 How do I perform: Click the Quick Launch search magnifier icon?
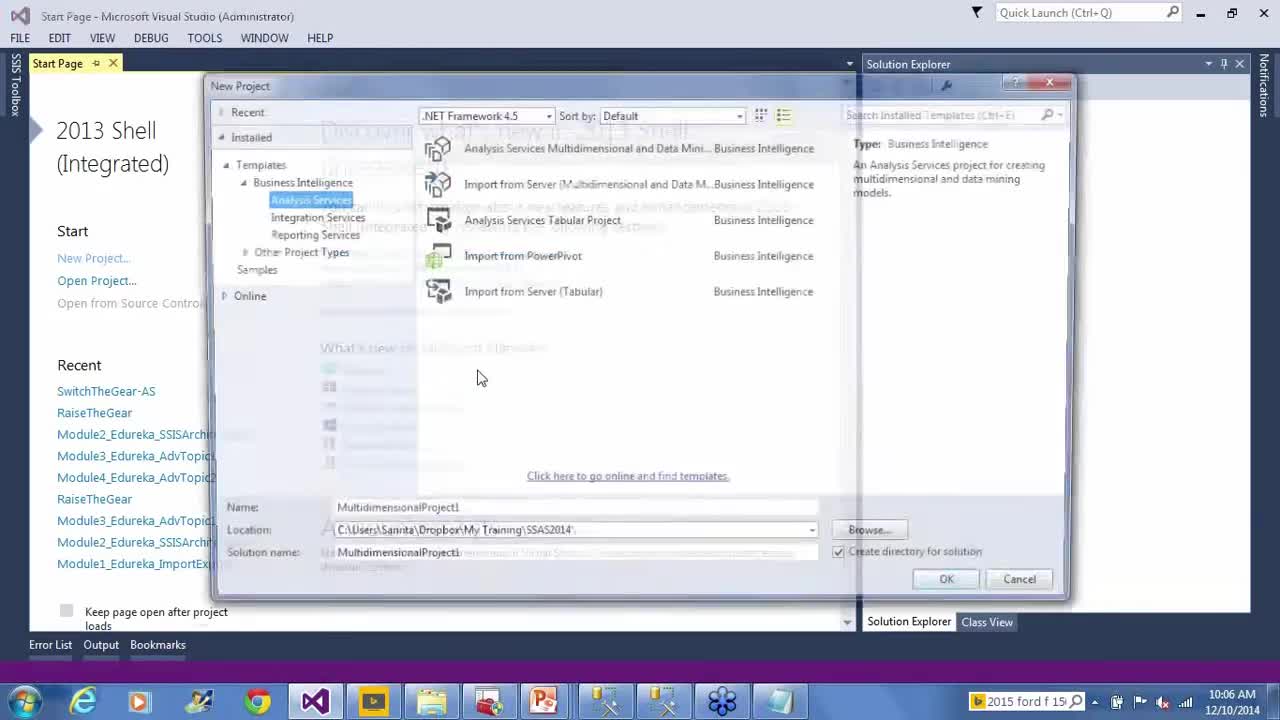tap(1173, 12)
